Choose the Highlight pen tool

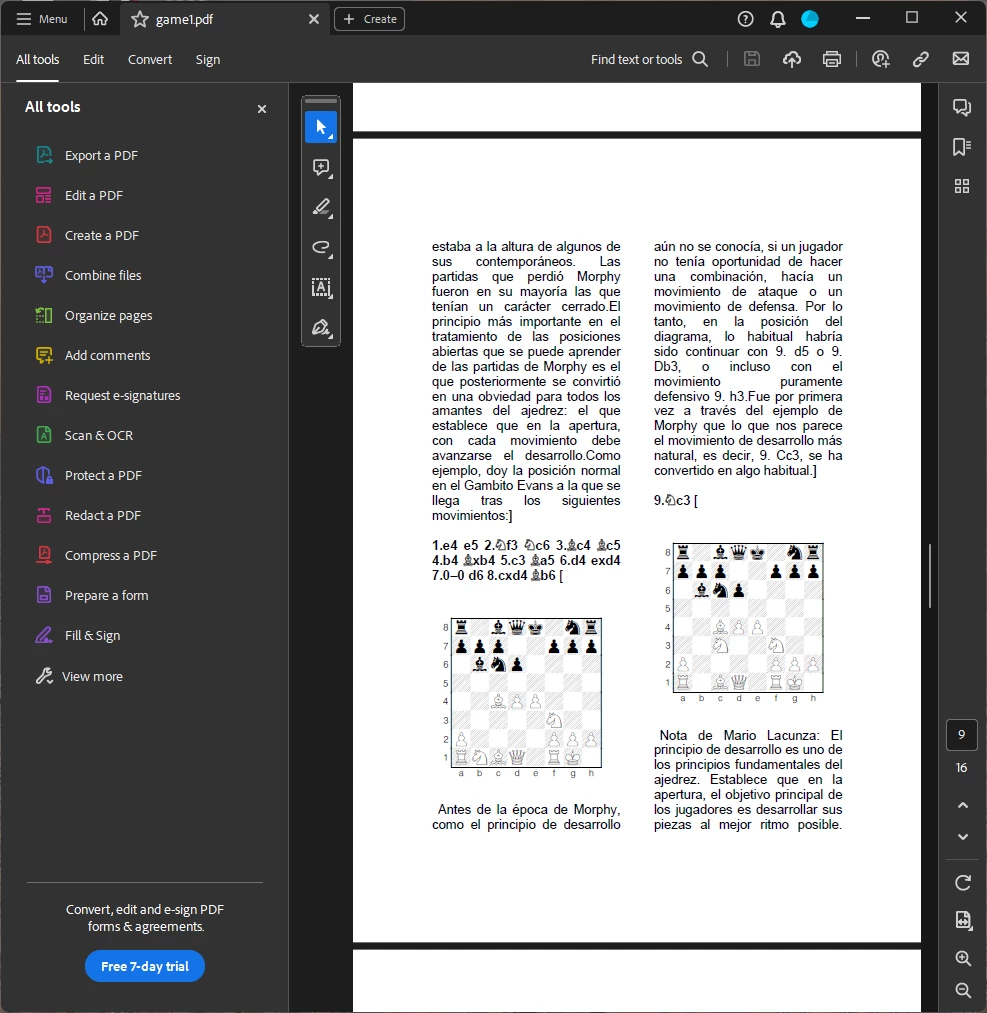pyautogui.click(x=321, y=207)
